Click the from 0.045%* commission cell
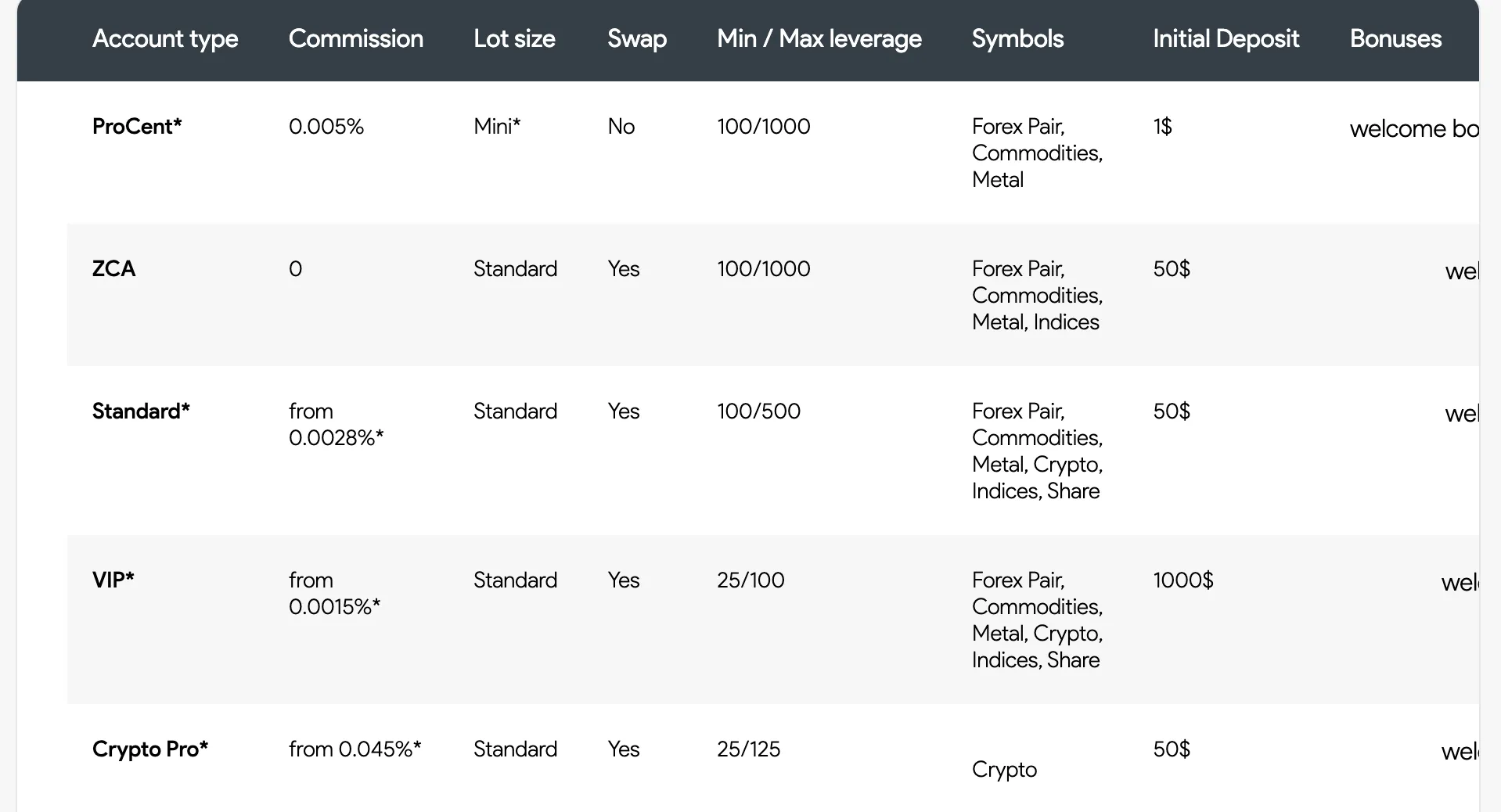This screenshot has height=812, width=1501. click(x=355, y=749)
